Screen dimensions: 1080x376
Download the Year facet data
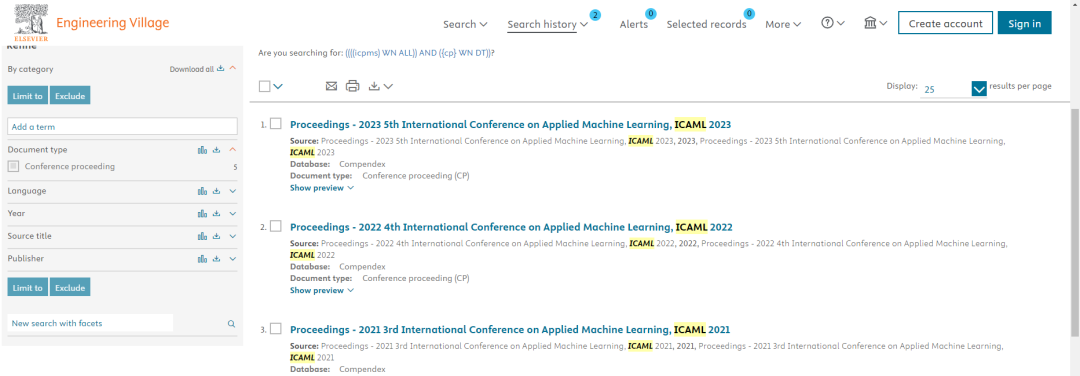click(x=216, y=213)
